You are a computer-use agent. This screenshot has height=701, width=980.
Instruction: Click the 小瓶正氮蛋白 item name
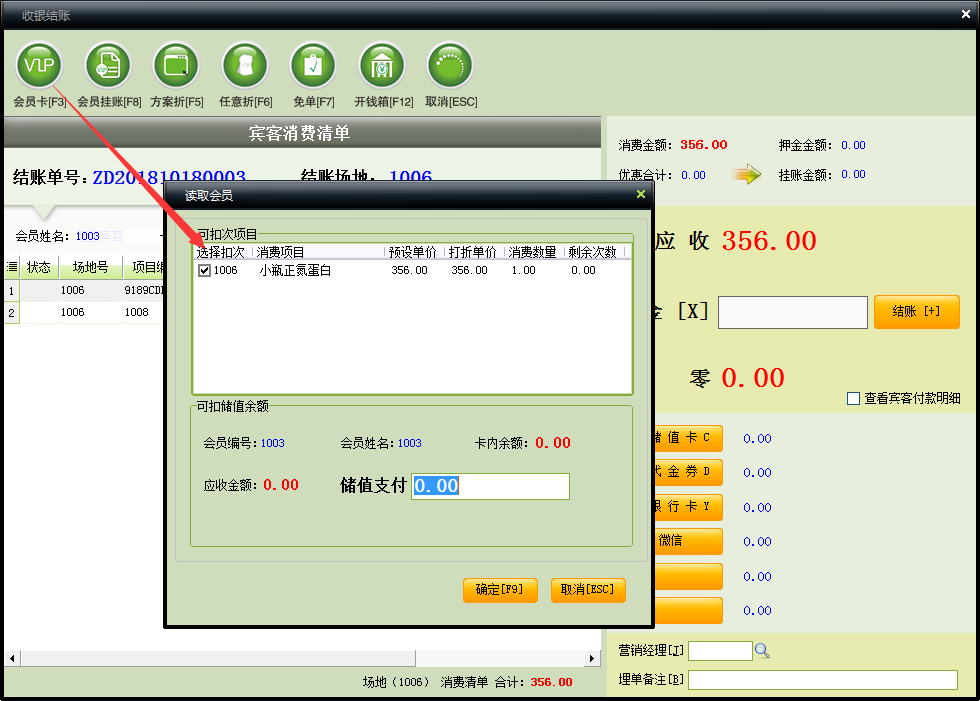point(295,271)
